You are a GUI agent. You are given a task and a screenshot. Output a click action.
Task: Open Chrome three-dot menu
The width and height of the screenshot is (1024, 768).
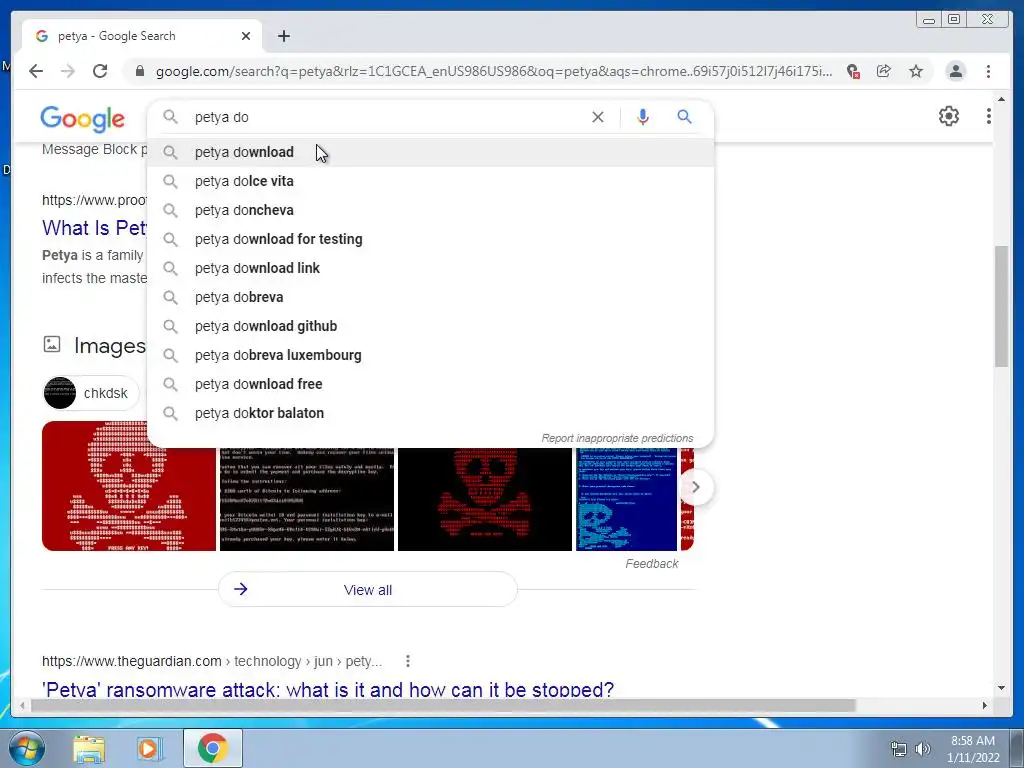pos(988,71)
